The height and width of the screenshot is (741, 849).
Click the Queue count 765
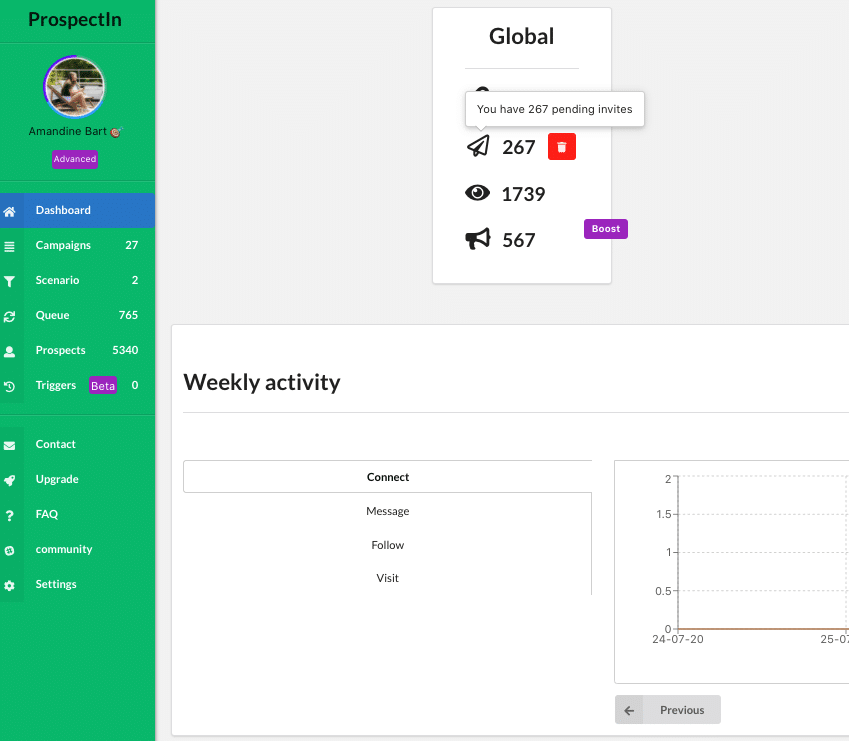(x=128, y=315)
